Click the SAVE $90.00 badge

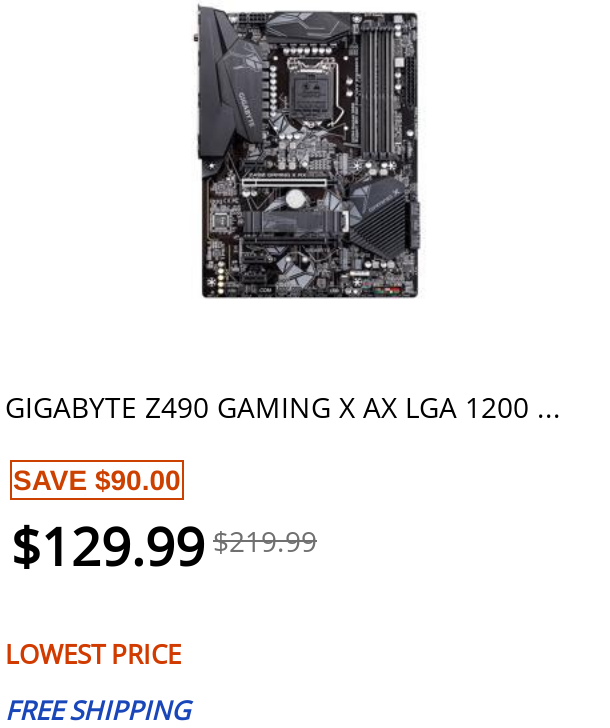(x=97, y=480)
